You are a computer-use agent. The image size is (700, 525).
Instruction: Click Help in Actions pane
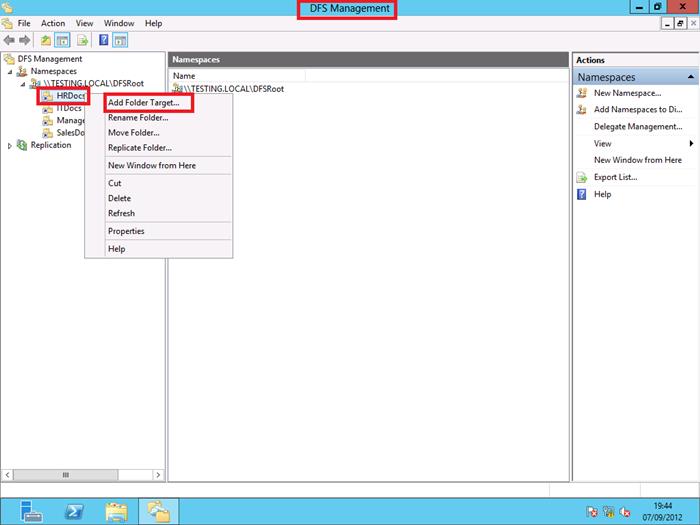(602, 194)
